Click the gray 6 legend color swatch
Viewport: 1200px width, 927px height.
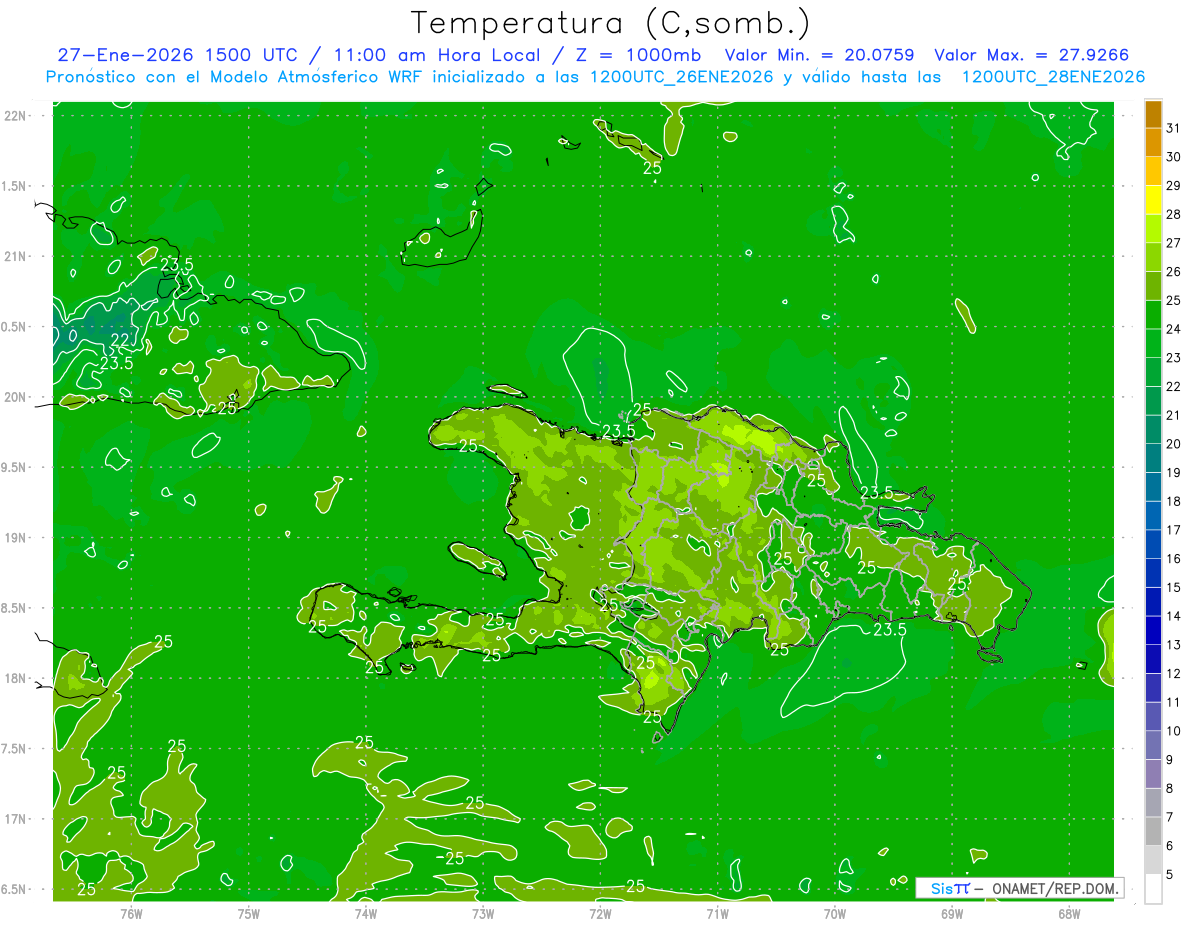[1153, 831]
